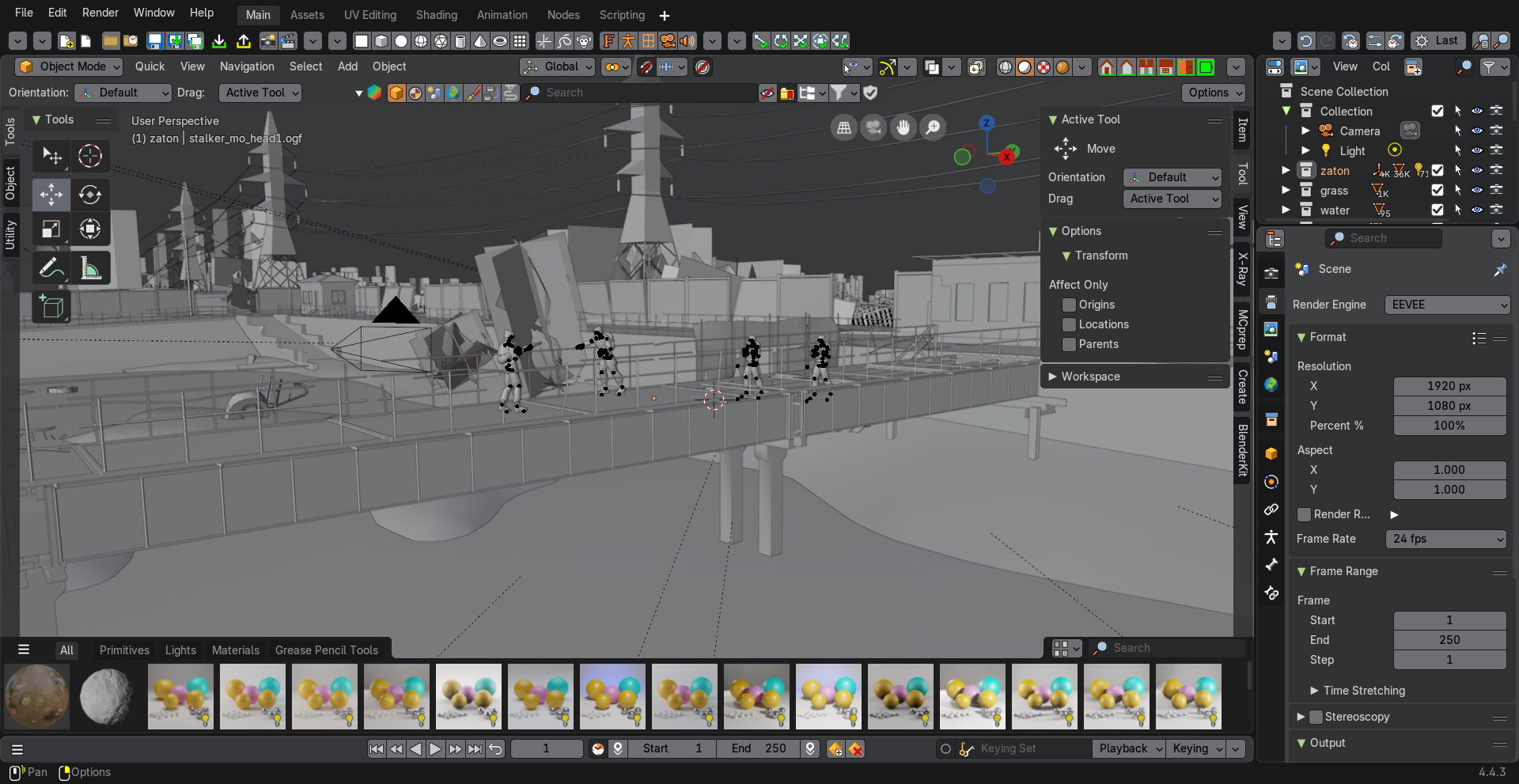
Task: Pin the Scene properties panel
Action: (1499, 270)
